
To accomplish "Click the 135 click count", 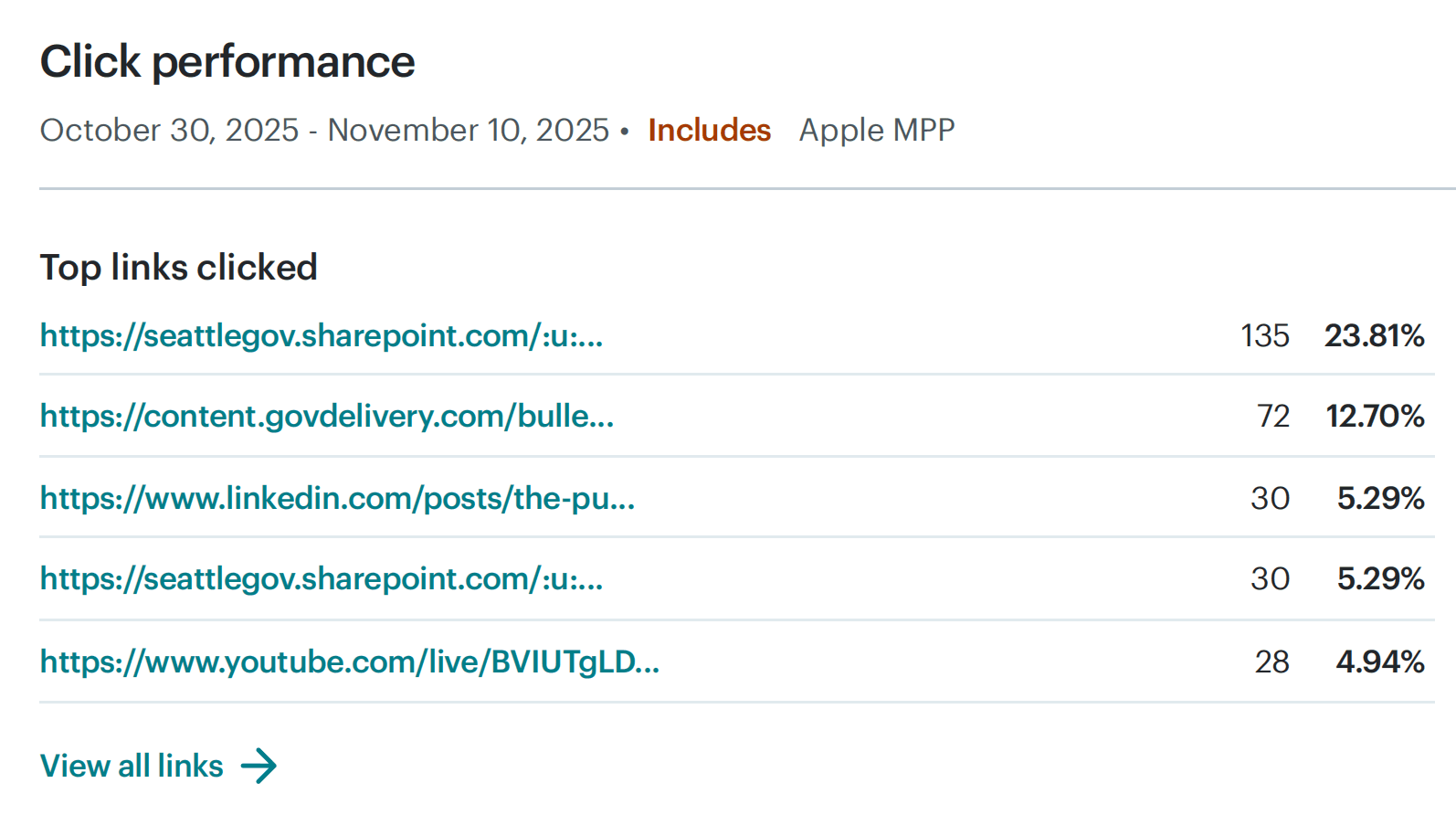I will pyautogui.click(x=1265, y=336).
